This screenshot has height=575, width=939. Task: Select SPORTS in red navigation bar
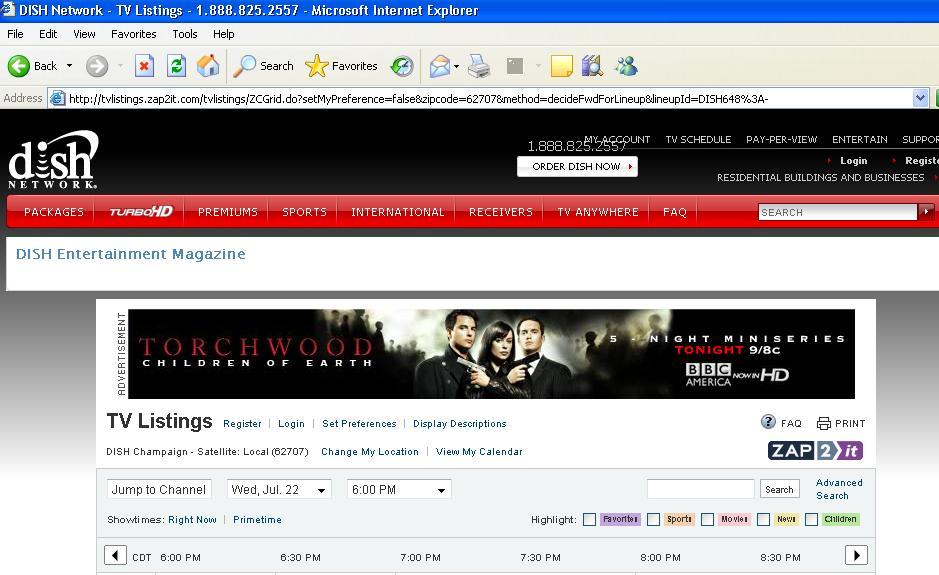click(304, 212)
